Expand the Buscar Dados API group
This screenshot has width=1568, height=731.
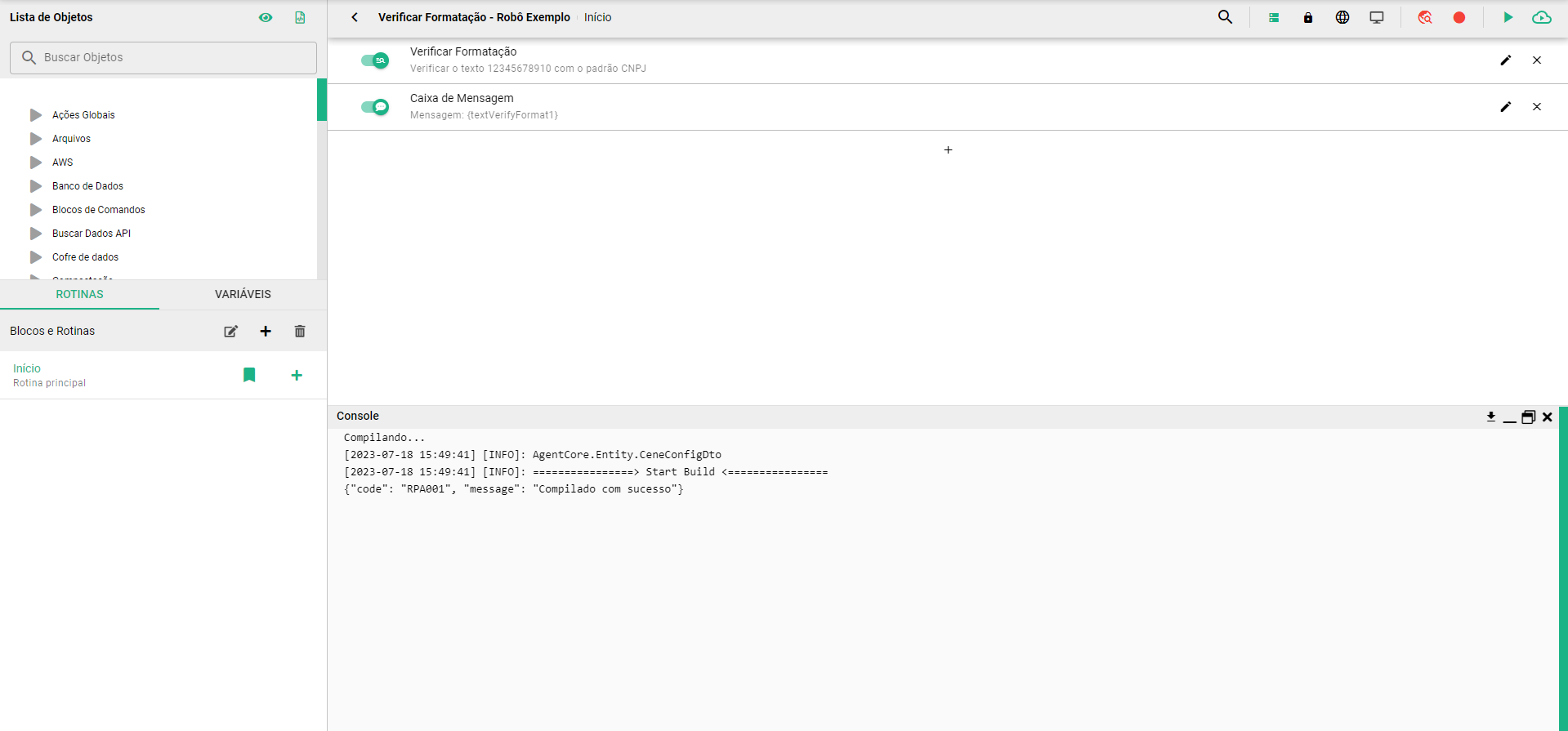coord(36,234)
